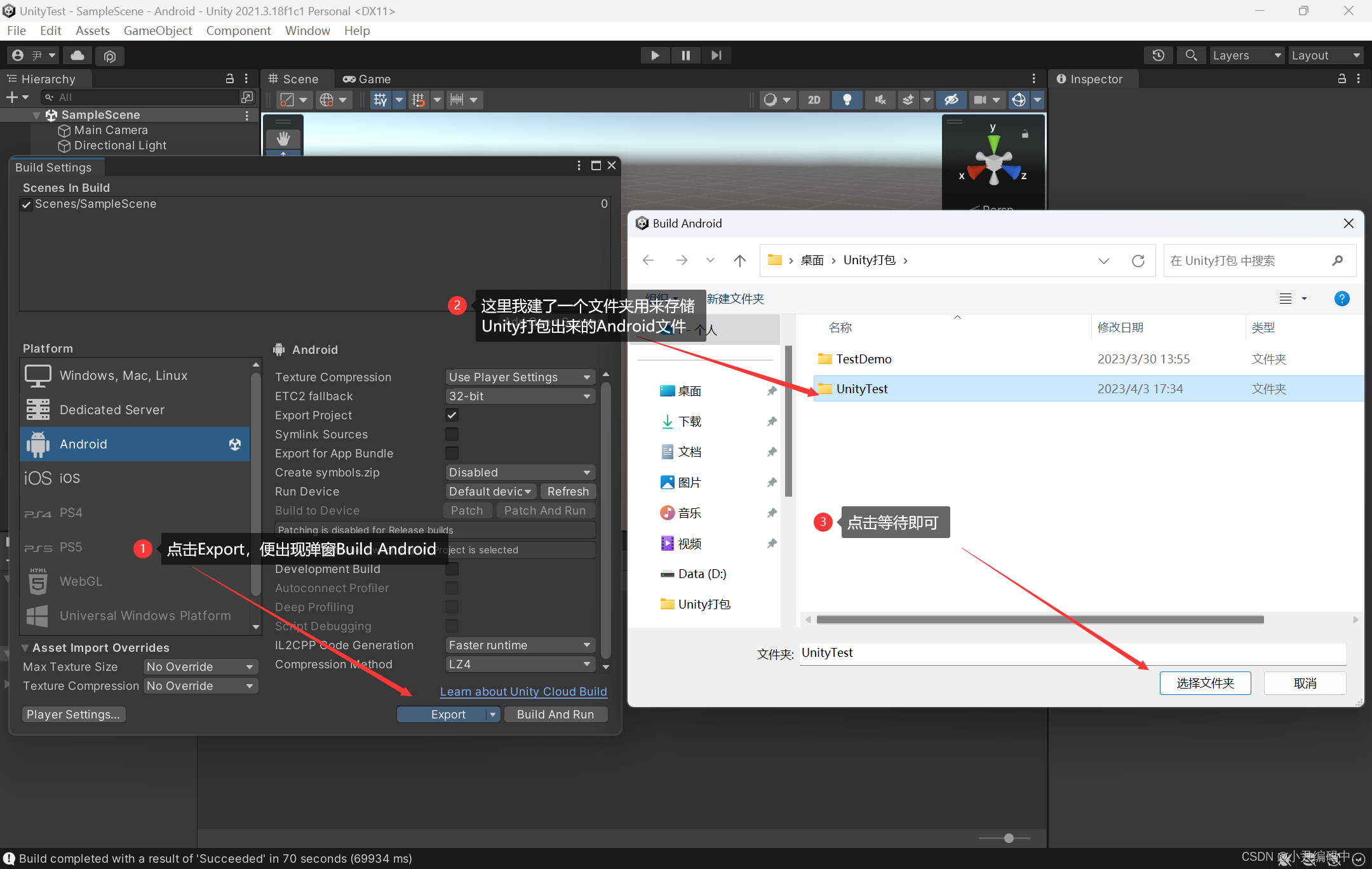The width and height of the screenshot is (1372, 869).
Task: Uncheck Scenes/SampleScene in Scenes In Build
Action: click(x=27, y=205)
